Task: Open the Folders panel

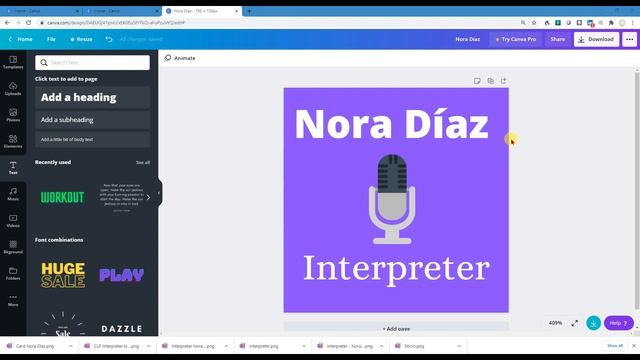Action: point(13,273)
